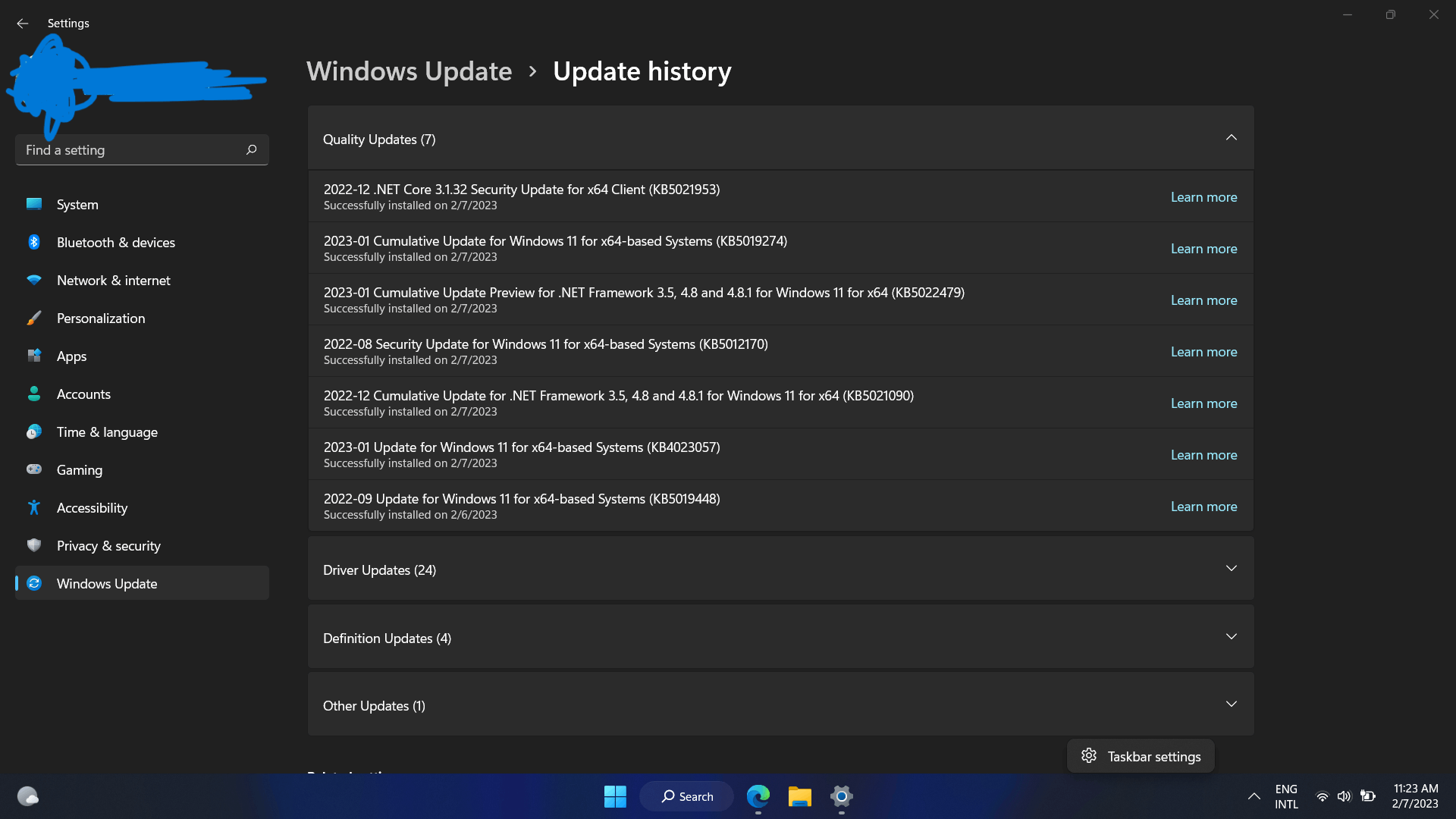Open File Explorer from the taskbar

(x=799, y=796)
